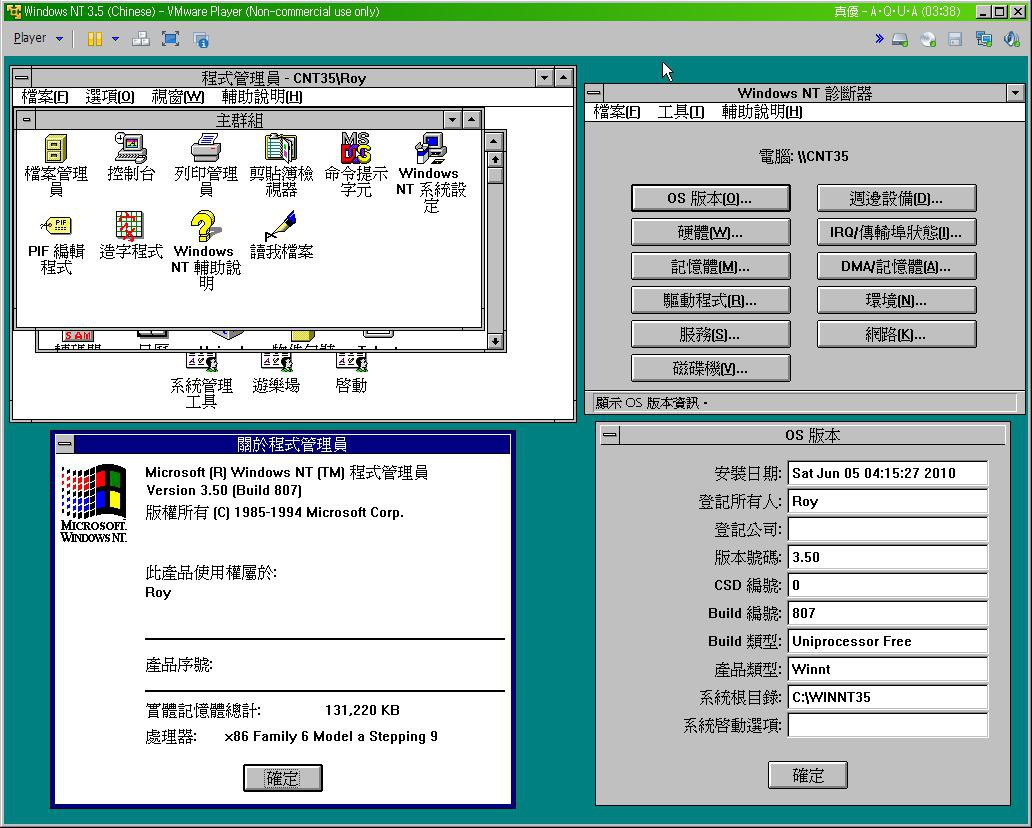Screen dimensions: 1032x828
Task: Click the IRQ/傳輸埠狀態 button
Action: click(896, 232)
